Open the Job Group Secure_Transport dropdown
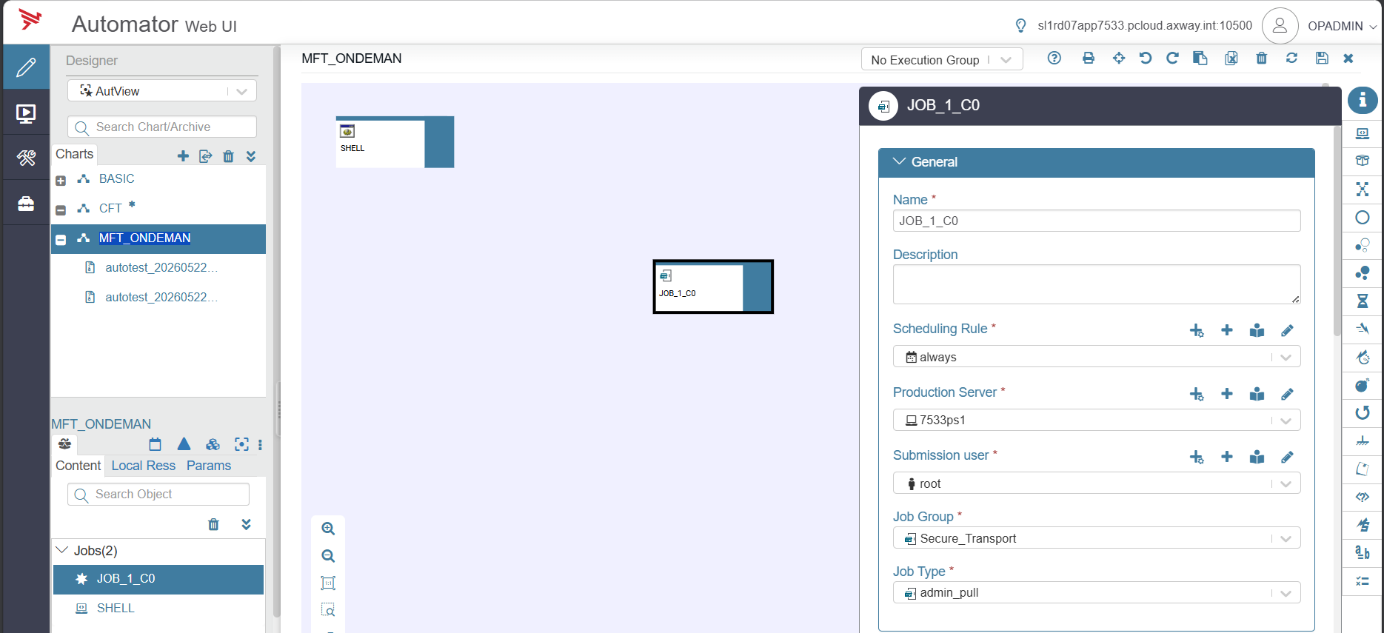1384x633 pixels. click(1096, 538)
